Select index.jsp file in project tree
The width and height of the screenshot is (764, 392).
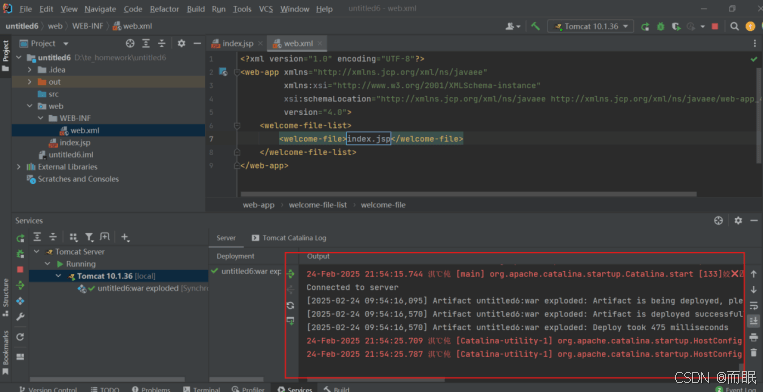75,143
